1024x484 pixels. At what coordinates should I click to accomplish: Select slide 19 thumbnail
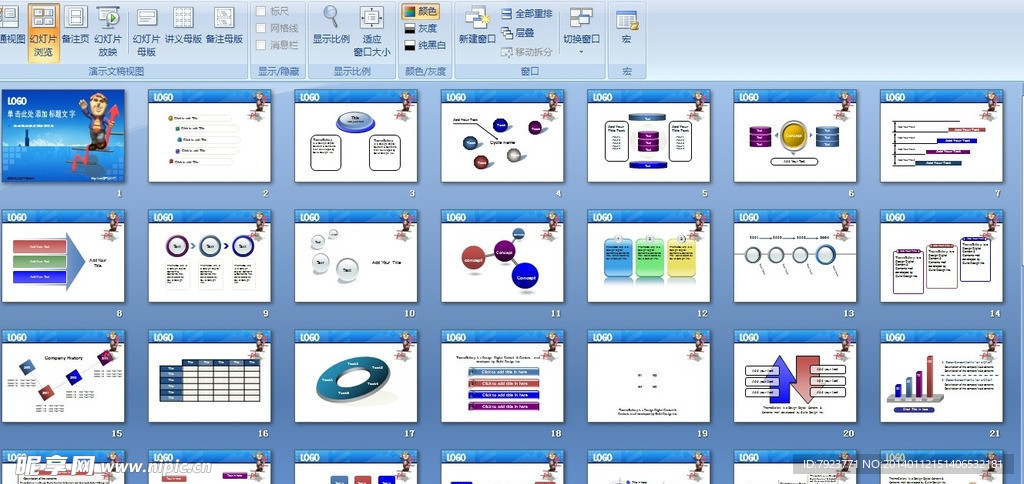click(x=648, y=376)
